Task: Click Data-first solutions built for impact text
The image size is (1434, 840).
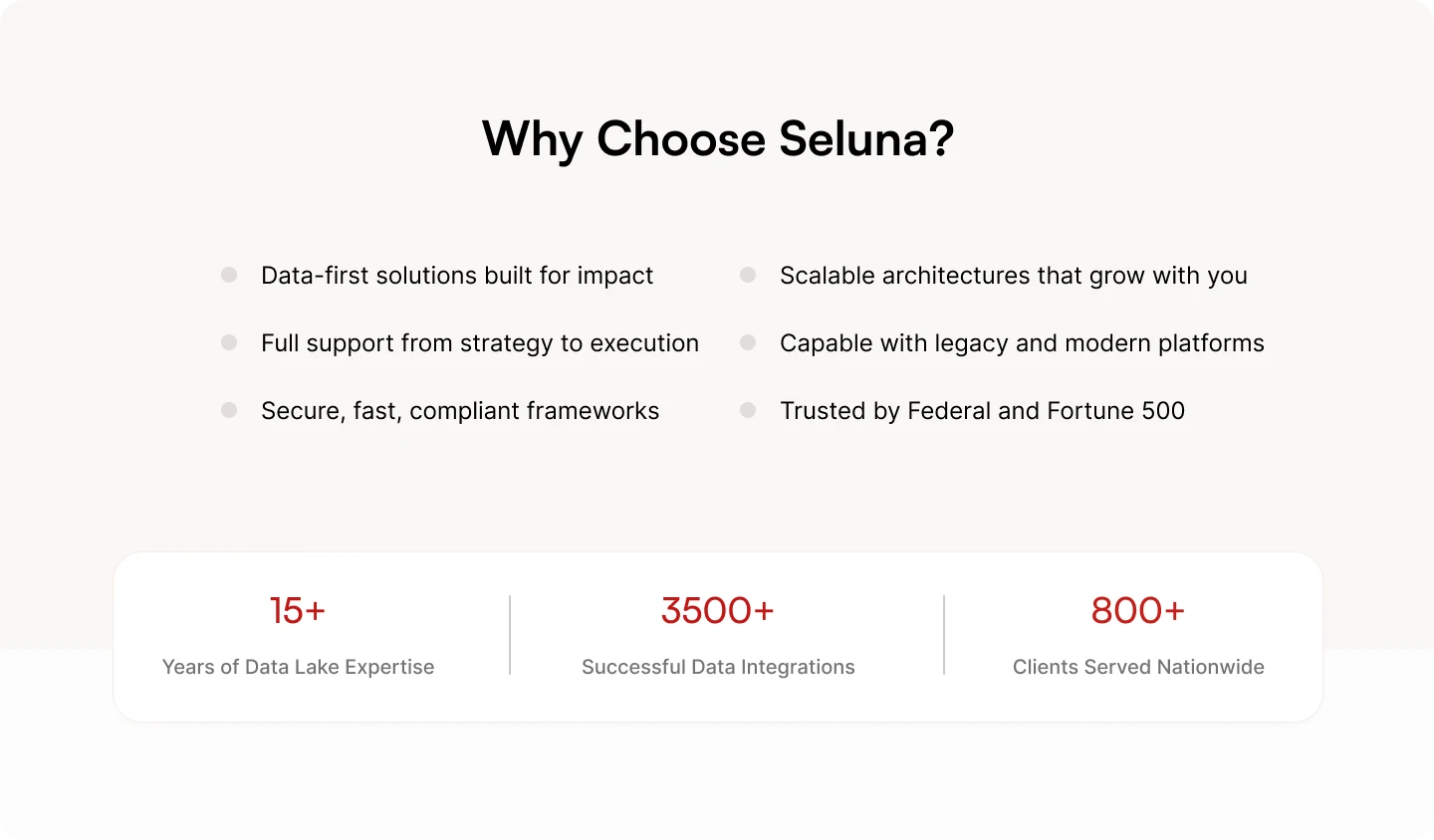Action: [x=457, y=276]
